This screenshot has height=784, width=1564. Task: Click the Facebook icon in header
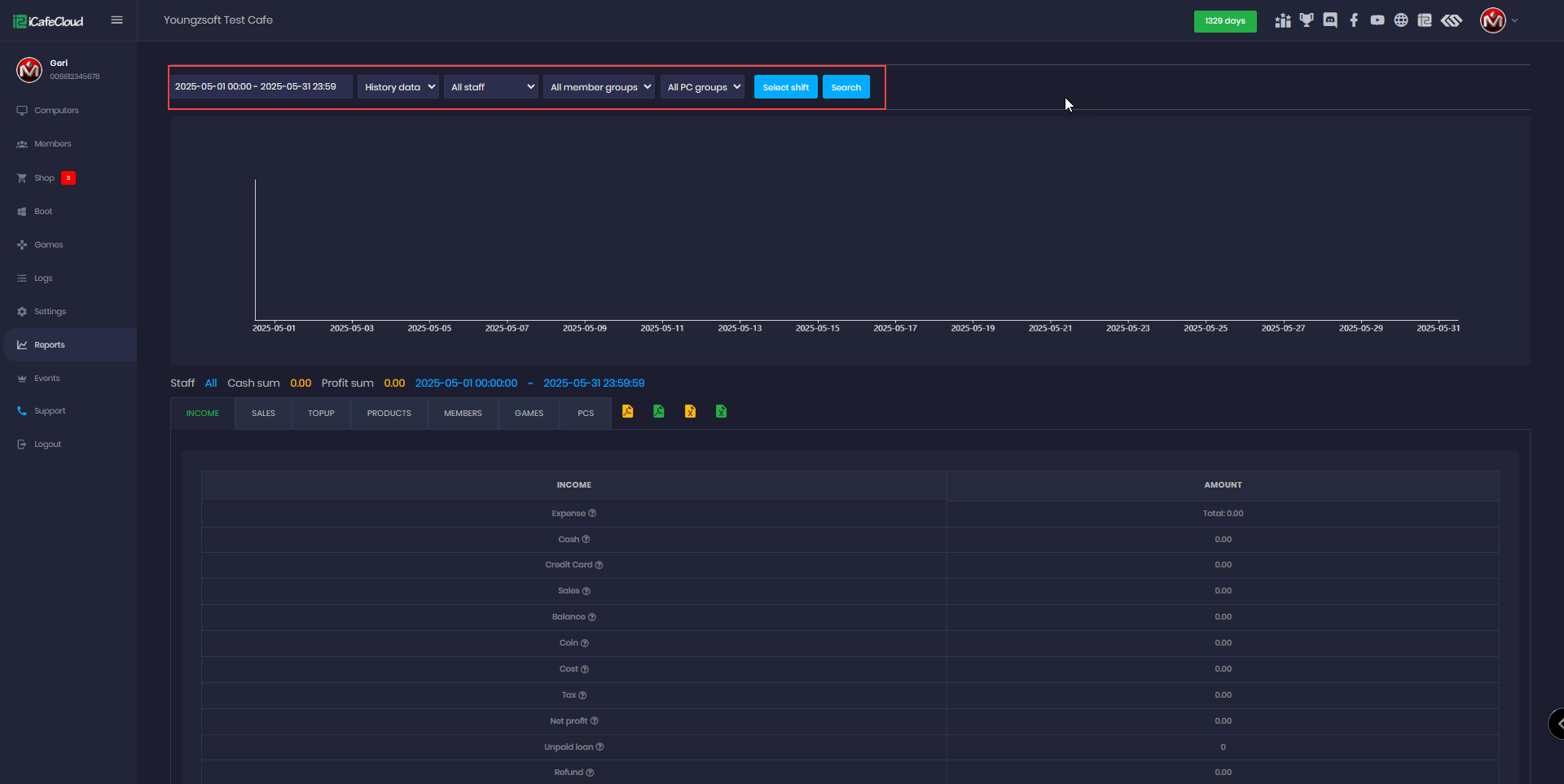click(1354, 20)
